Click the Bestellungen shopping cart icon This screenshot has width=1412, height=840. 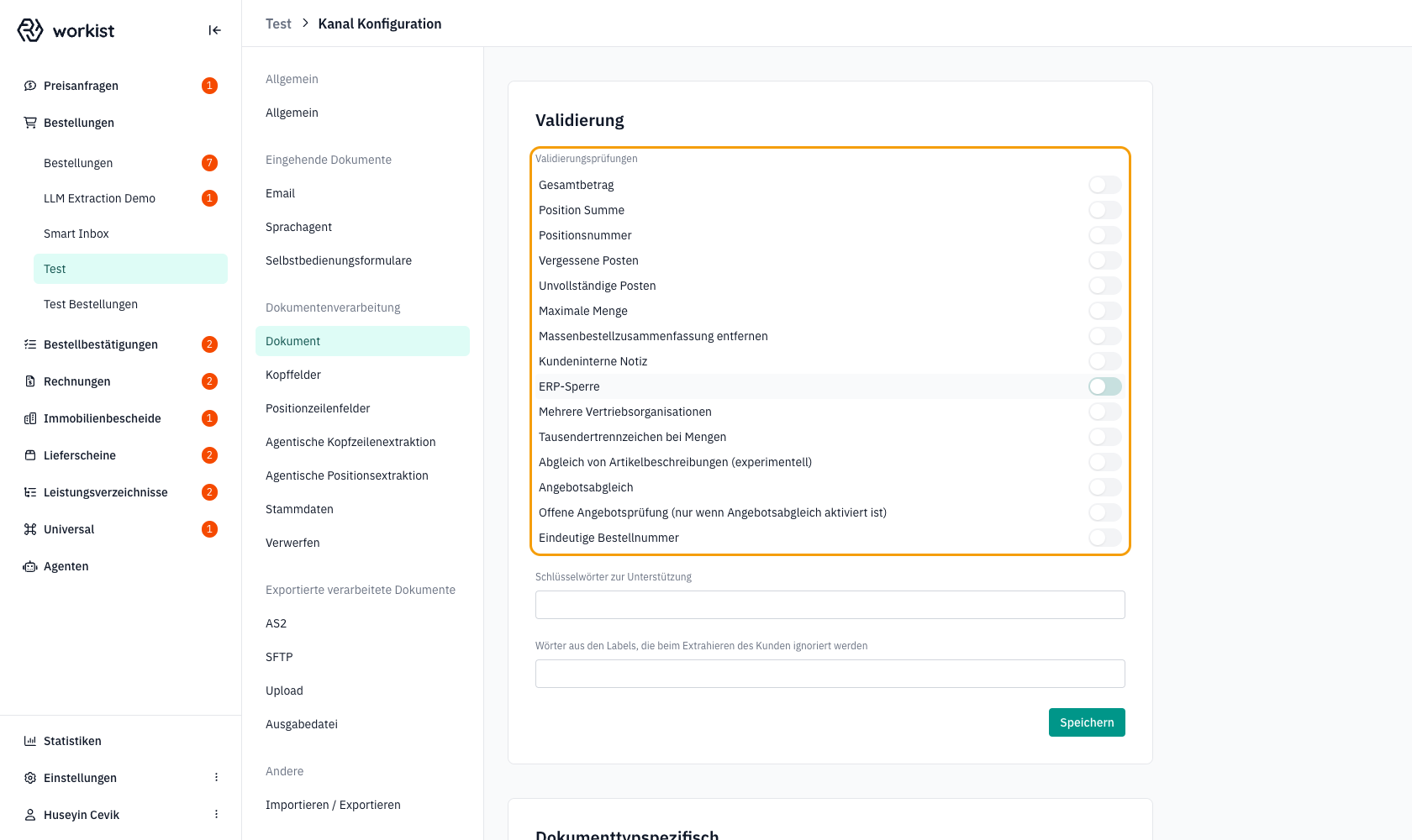tap(30, 123)
